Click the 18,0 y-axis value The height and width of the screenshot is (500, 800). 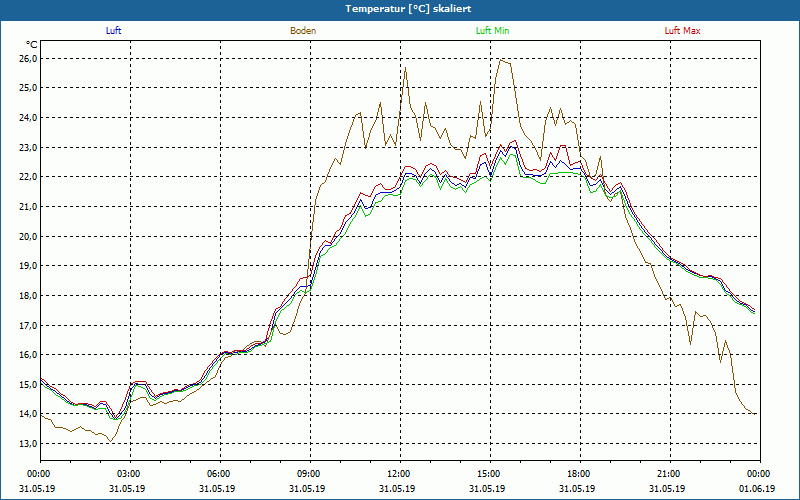28,295
